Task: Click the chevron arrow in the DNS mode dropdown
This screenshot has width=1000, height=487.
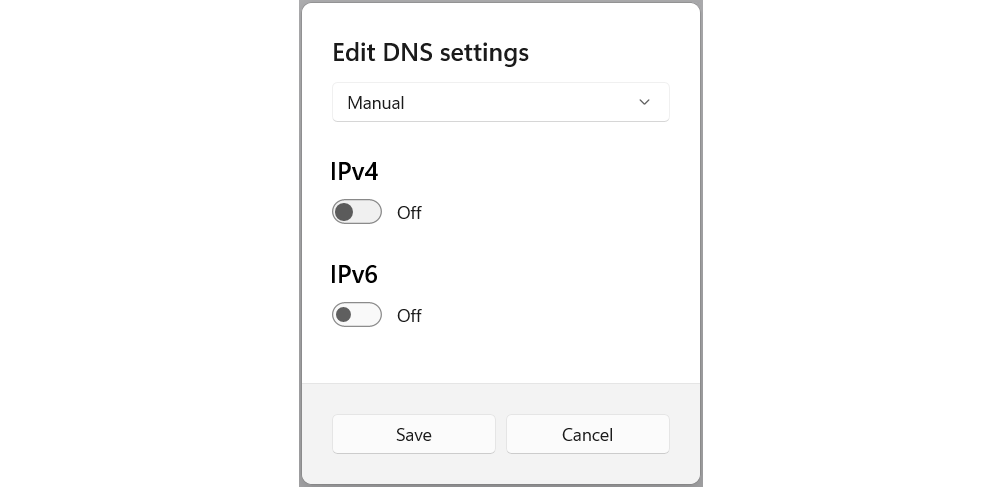Action: click(644, 102)
